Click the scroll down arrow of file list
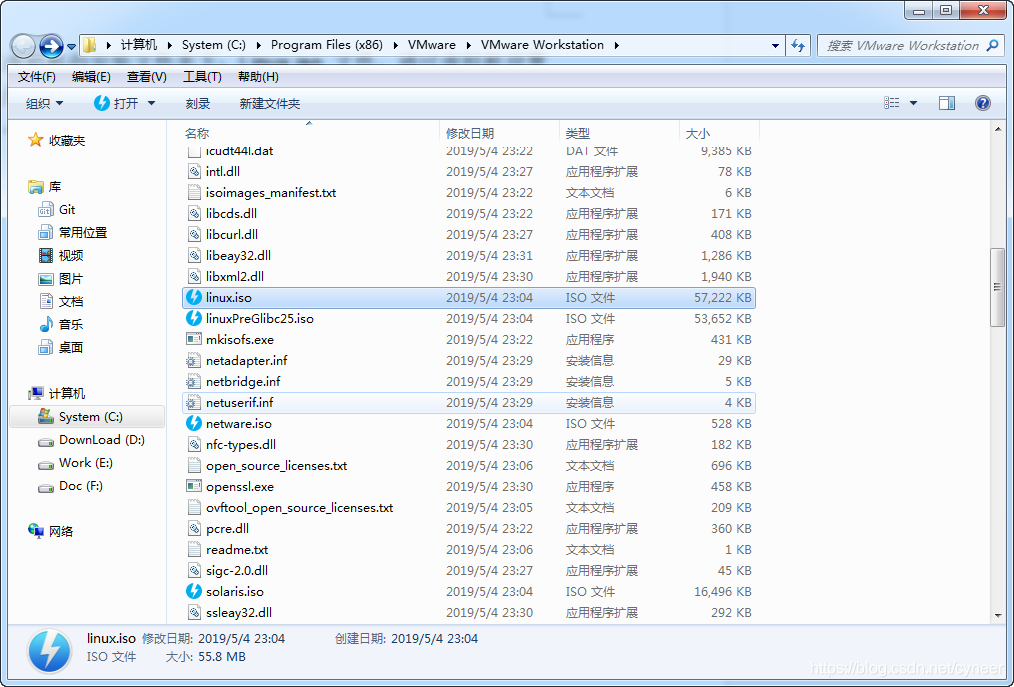Screen dimensions: 1014x687 997,615
